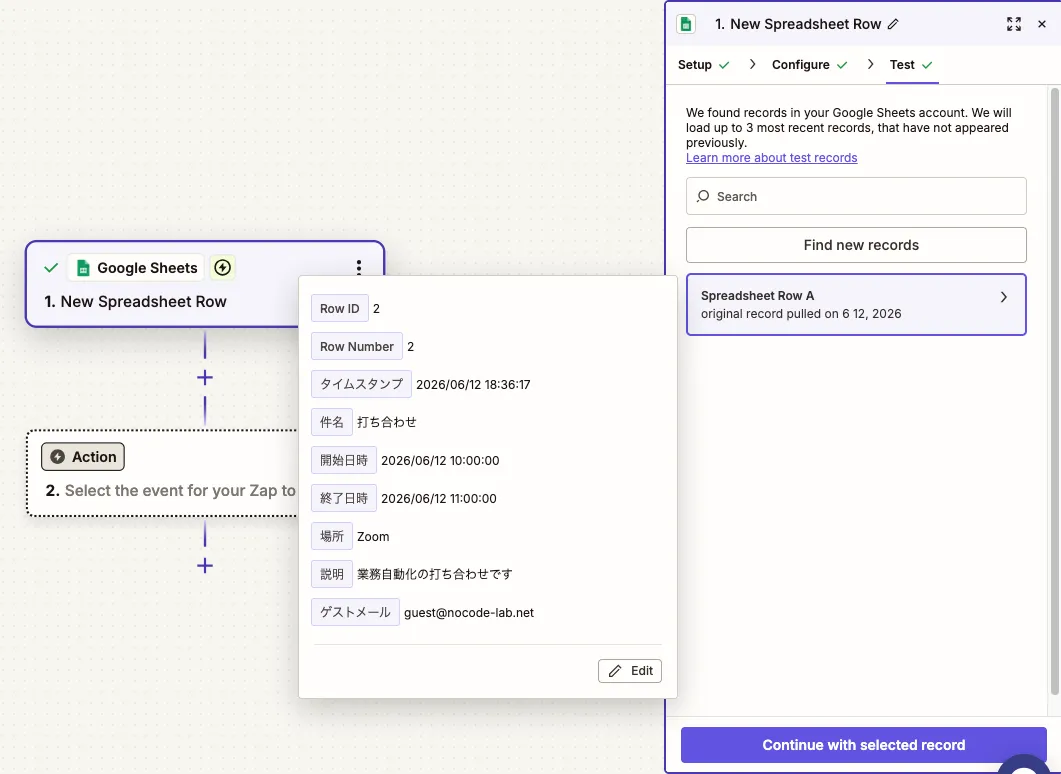
Task: Click the Edit button in record popup
Action: point(629,670)
